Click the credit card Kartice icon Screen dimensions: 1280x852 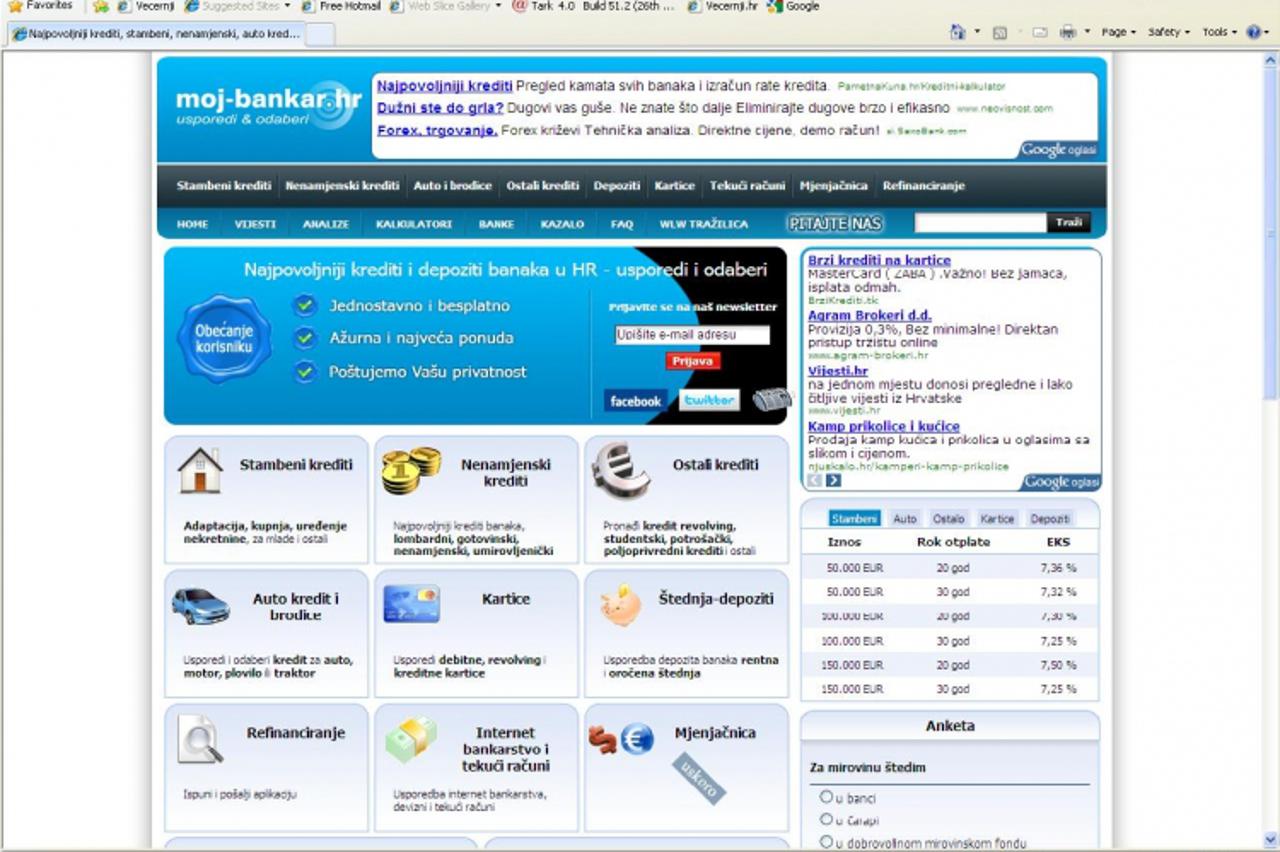coord(411,603)
